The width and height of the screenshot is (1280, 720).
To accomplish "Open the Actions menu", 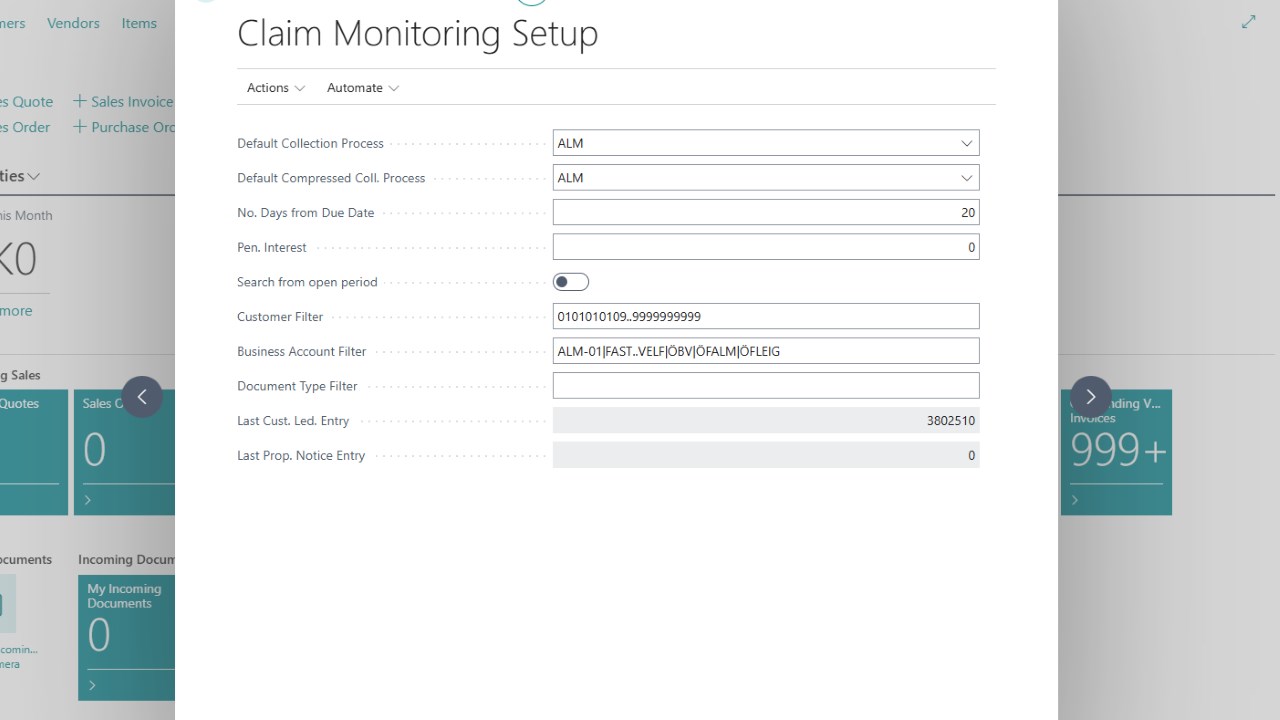I will point(276,88).
